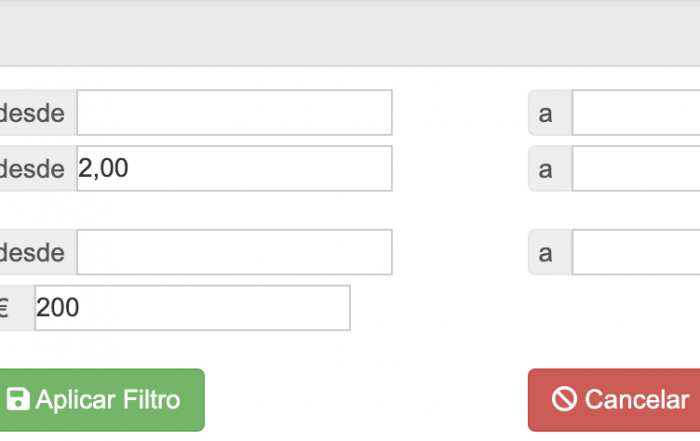Viewport: 700px width, 441px height.
Task: Focus the desde field containing 2,00
Action: [234, 168]
